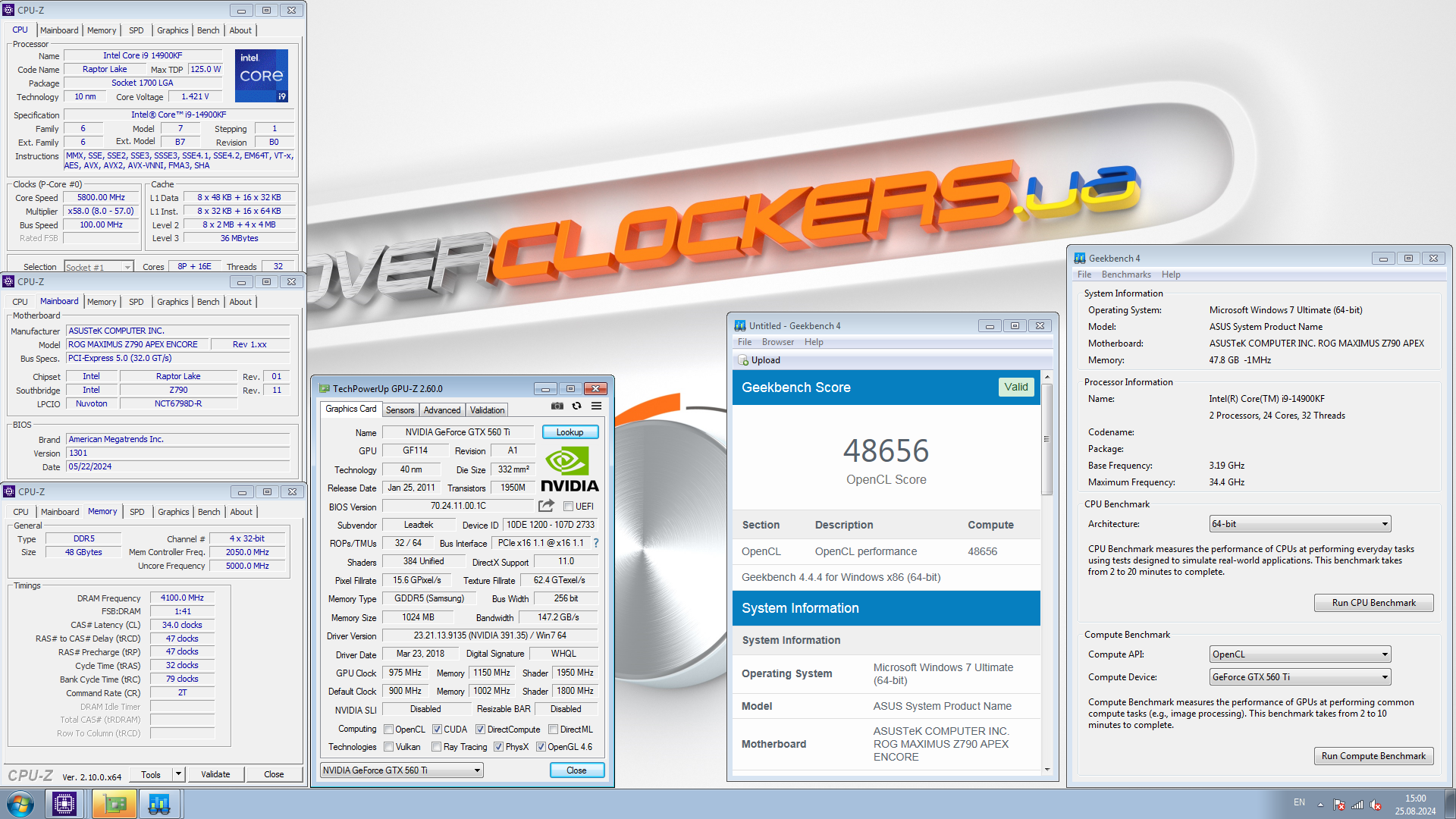Click the Upload icon in Geekbench result window
Image resolution: width=1456 pixels, height=819 pixels.
click(x=743, y=360)
